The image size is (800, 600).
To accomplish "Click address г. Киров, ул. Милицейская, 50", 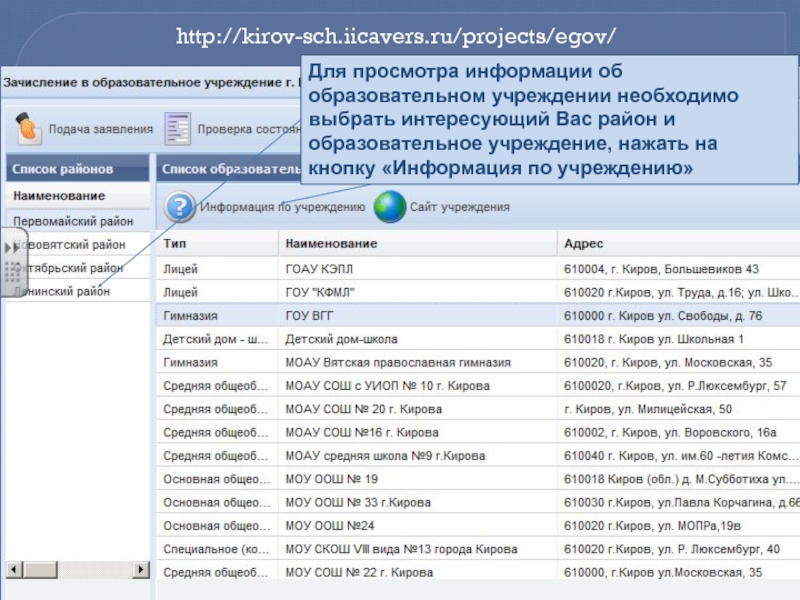I will (648, 409).
